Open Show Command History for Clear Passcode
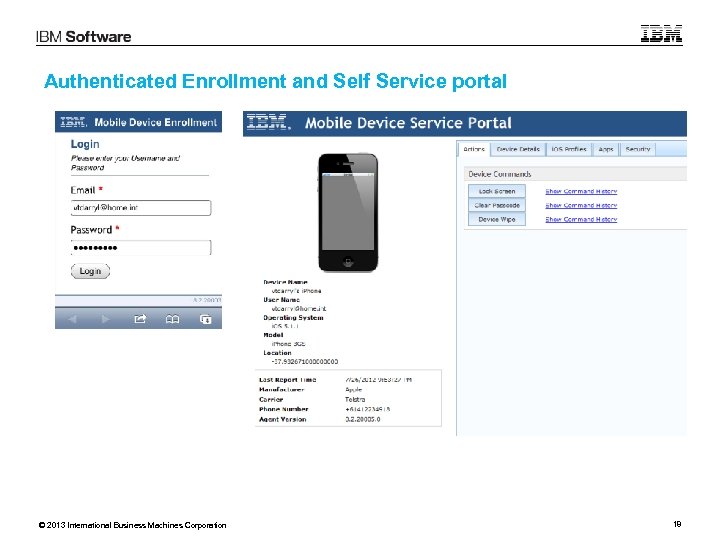The image size is (720, 540). click(x=581, y=205)
